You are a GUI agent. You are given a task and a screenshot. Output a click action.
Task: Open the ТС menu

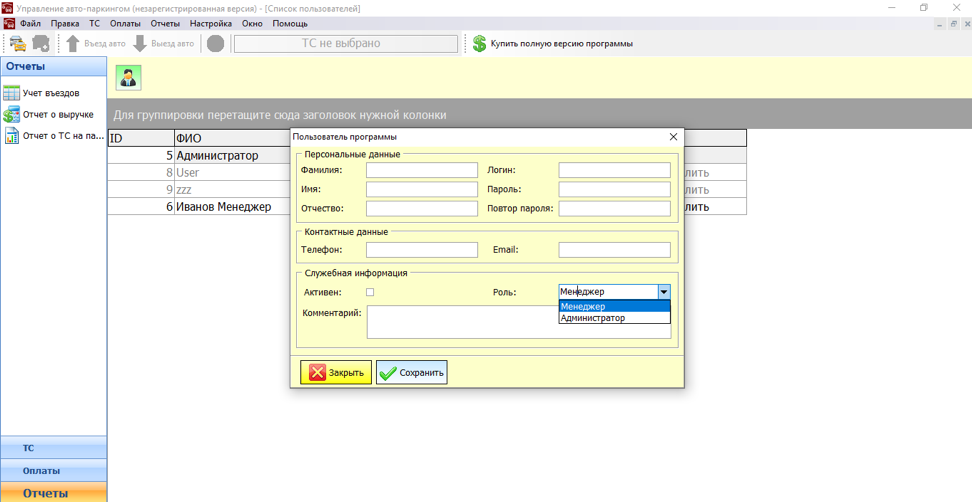[x=94, y=24]
